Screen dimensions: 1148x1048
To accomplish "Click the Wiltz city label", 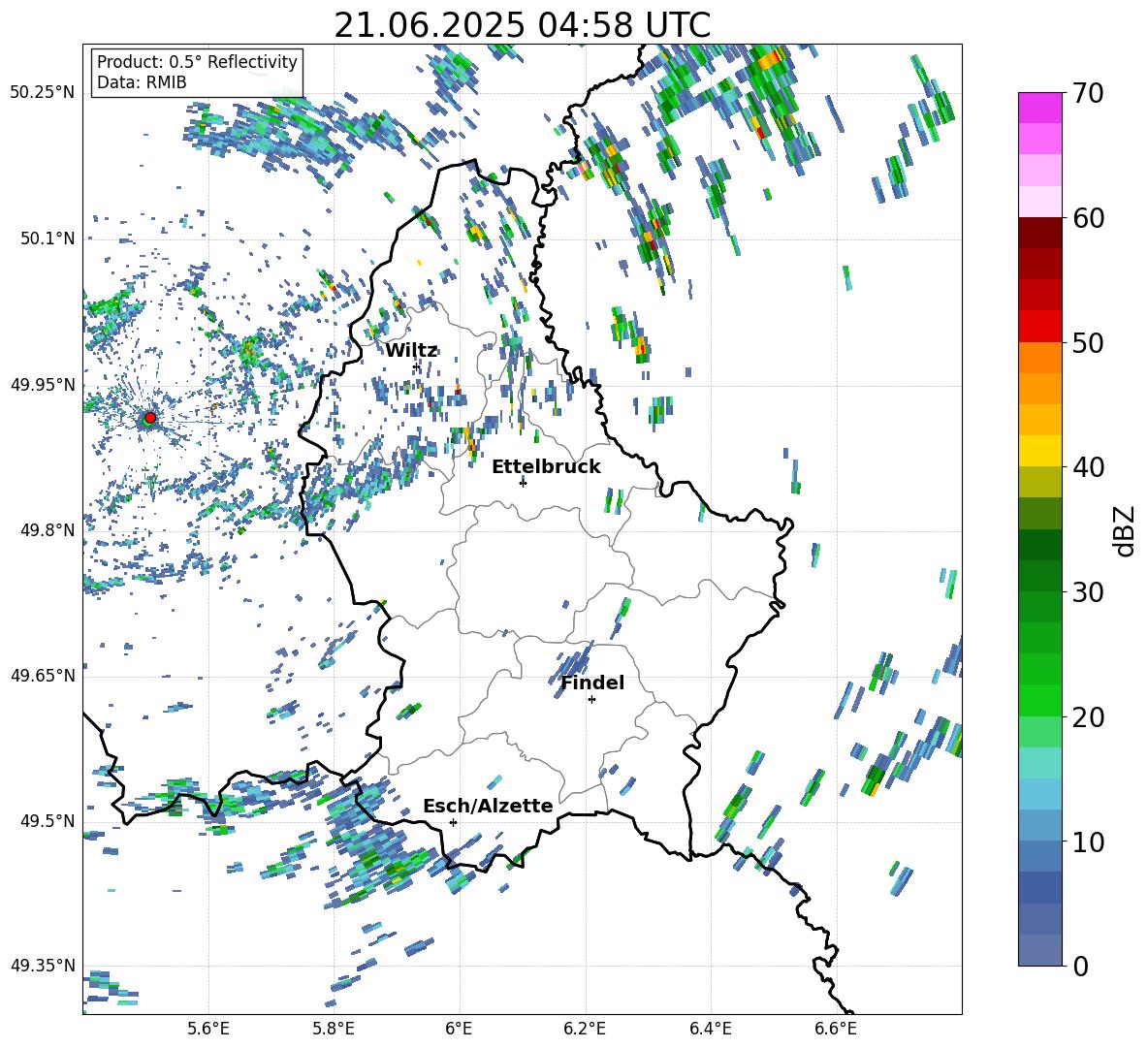I will (x=411, y=350).
